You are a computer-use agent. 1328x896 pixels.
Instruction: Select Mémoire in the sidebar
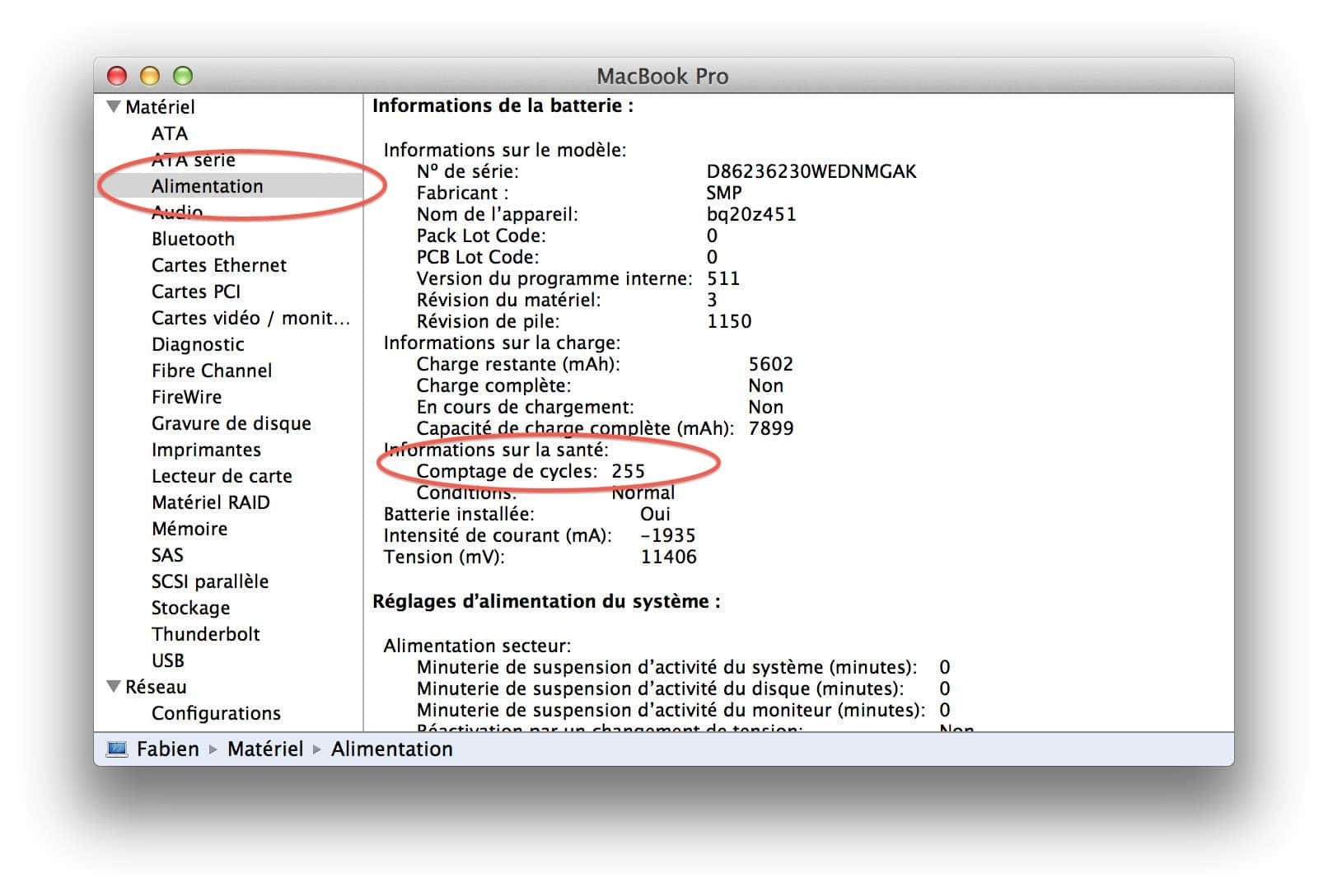coord(189,529)
